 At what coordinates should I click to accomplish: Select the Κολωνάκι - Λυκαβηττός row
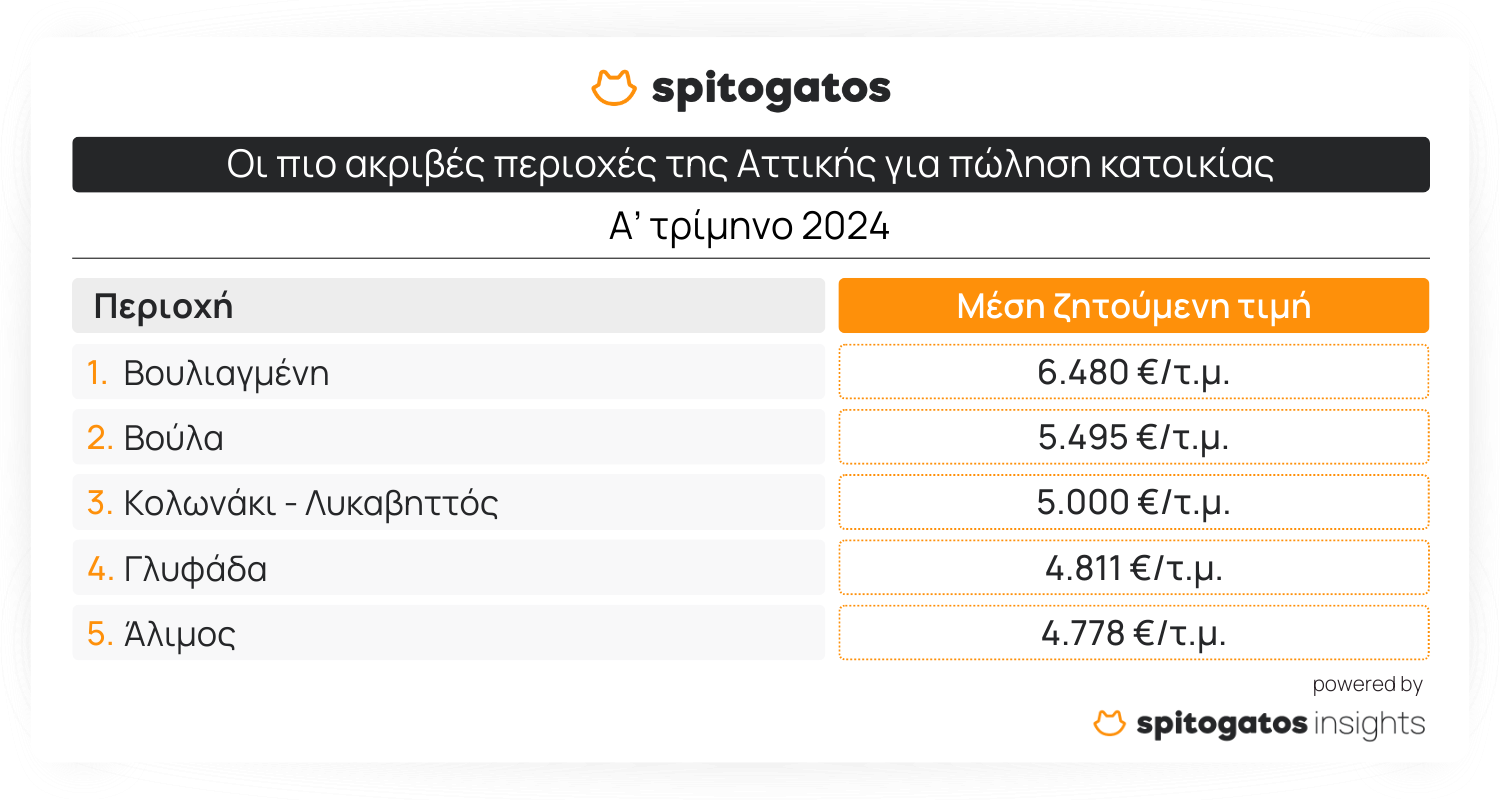point(448,503)
